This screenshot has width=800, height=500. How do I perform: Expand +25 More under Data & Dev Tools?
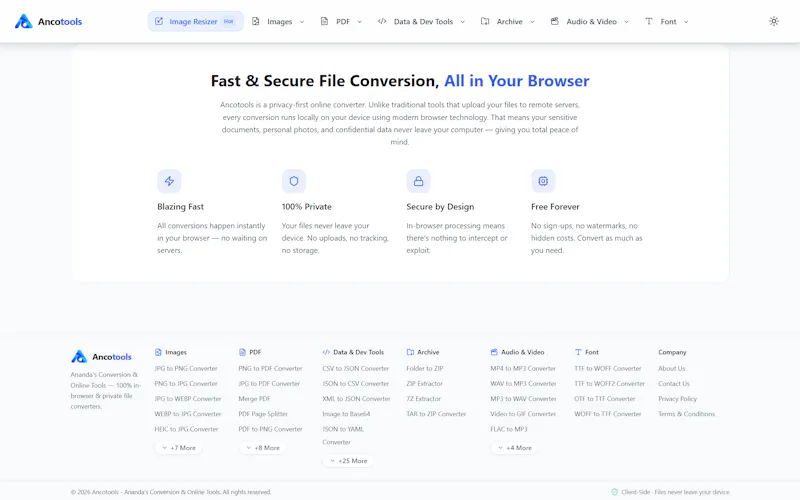(x=348, y=461)
